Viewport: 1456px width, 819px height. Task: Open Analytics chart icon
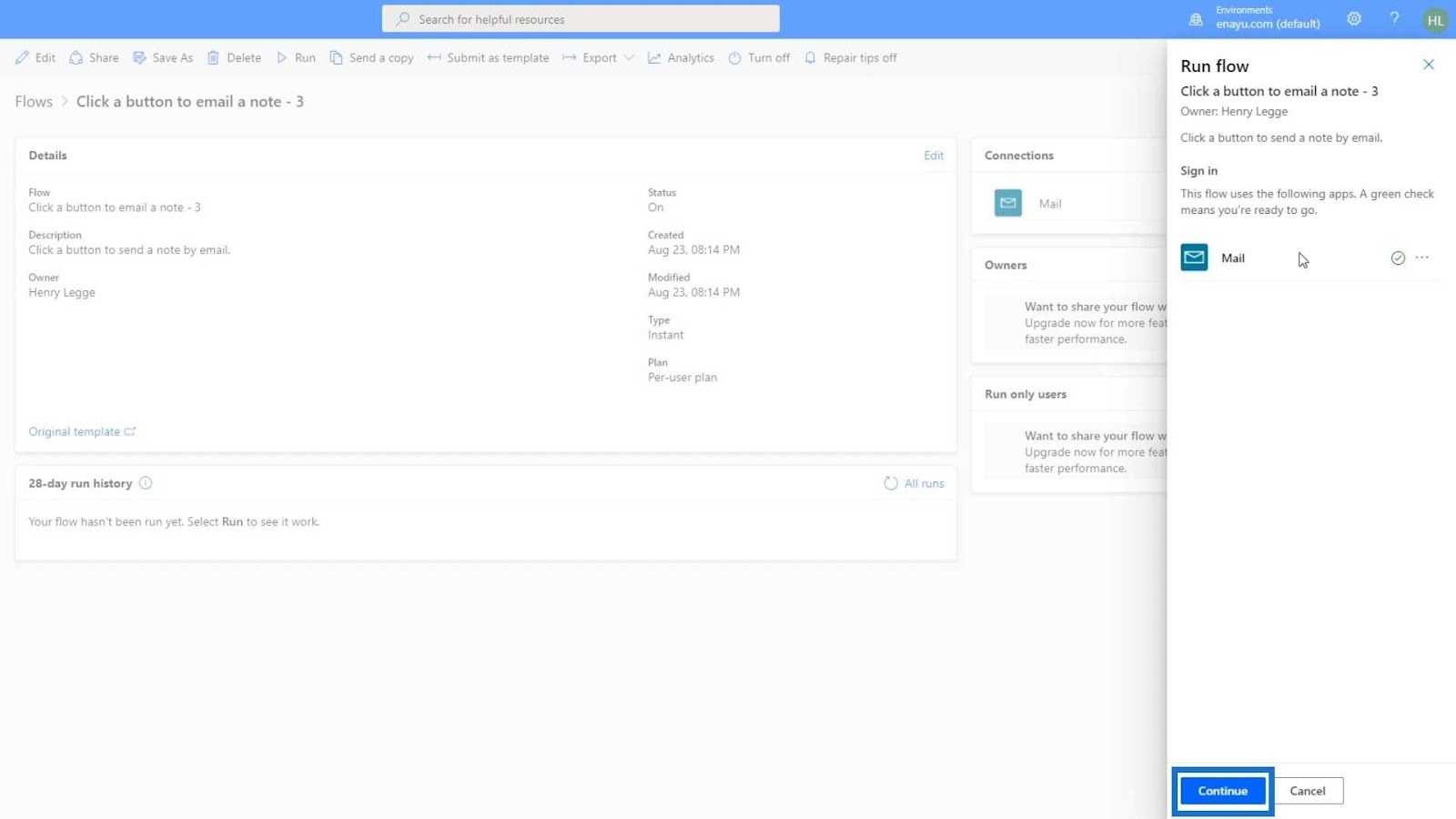(x=654, y=57)
